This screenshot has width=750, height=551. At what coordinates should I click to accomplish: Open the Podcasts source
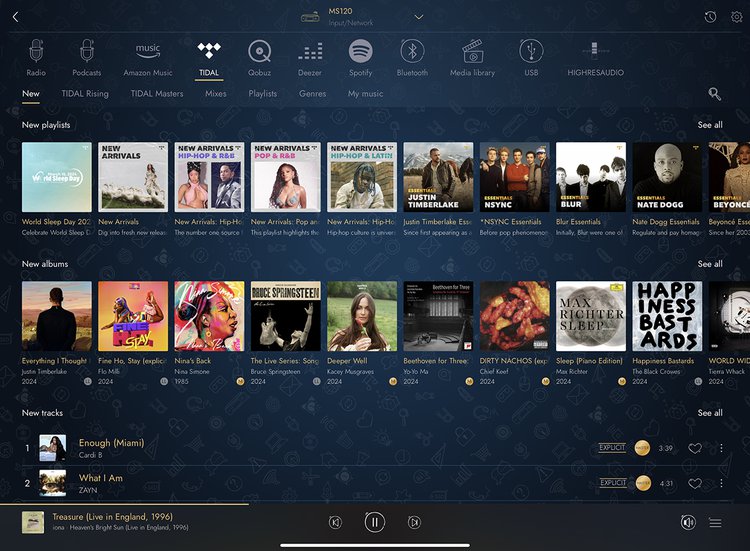(x=87, y=57)
